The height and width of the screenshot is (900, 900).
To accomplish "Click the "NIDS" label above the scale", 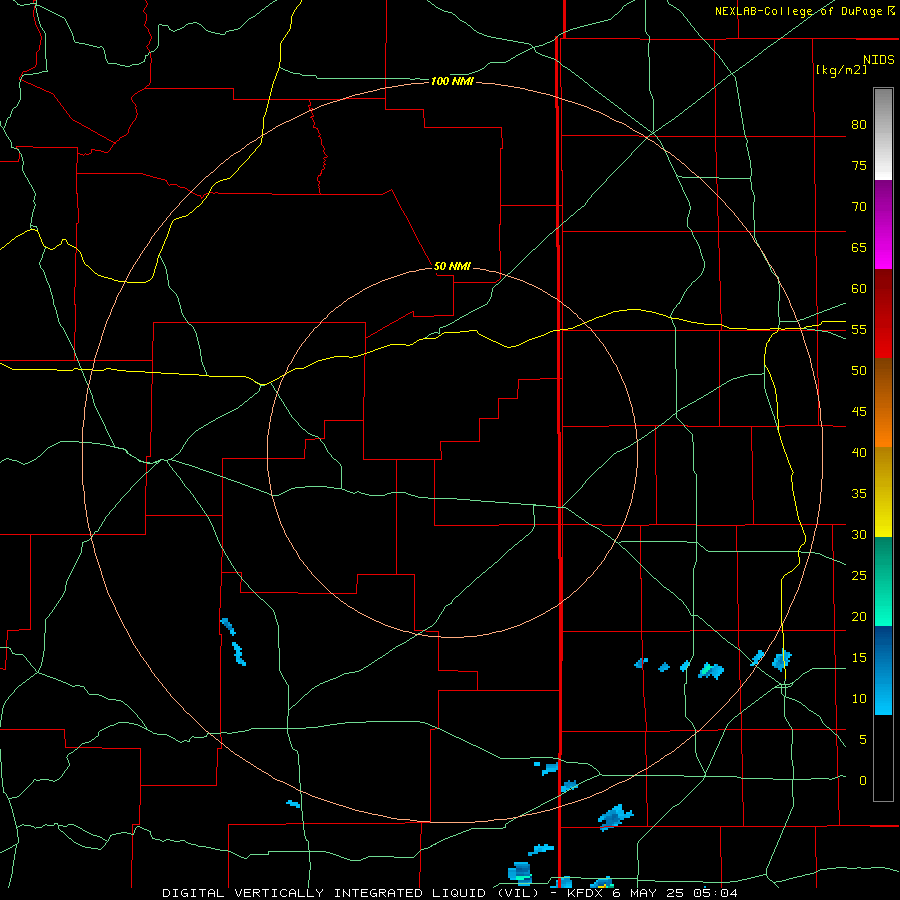I will pyautogui.click(x=879, y=60).
